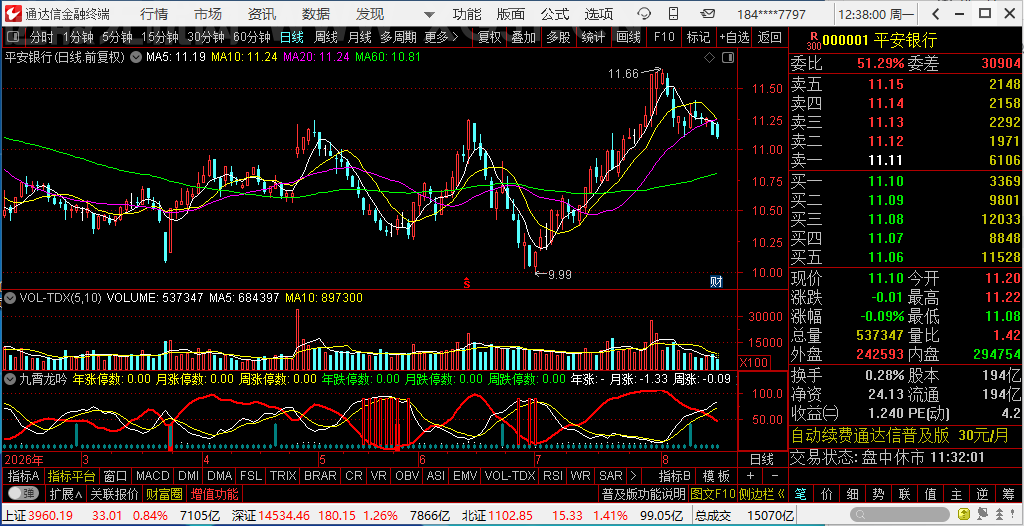Switch chart to 1分钟 period
The image size is (1024, 526).
(78, 37)
